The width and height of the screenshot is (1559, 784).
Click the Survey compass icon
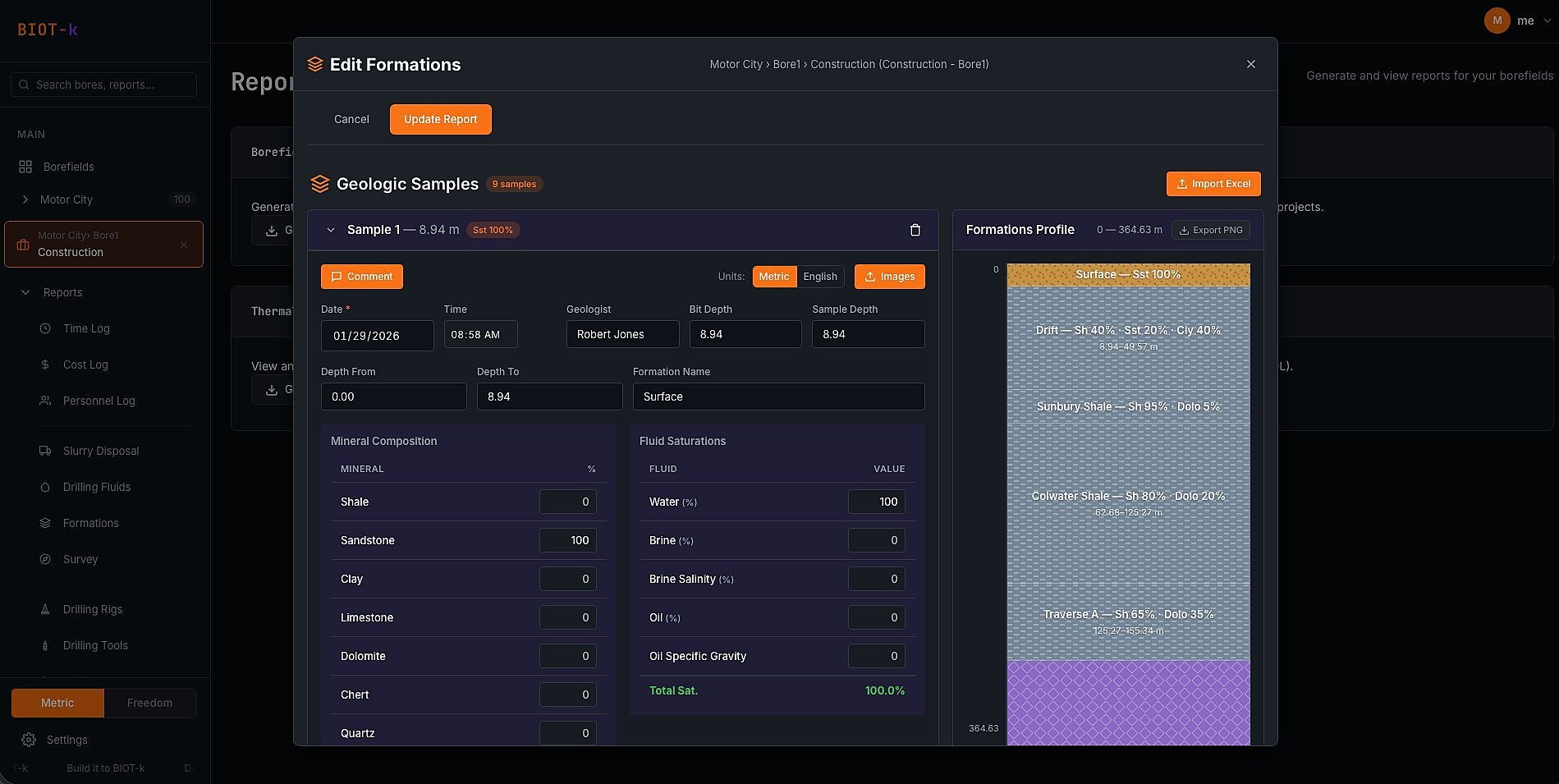45,559
